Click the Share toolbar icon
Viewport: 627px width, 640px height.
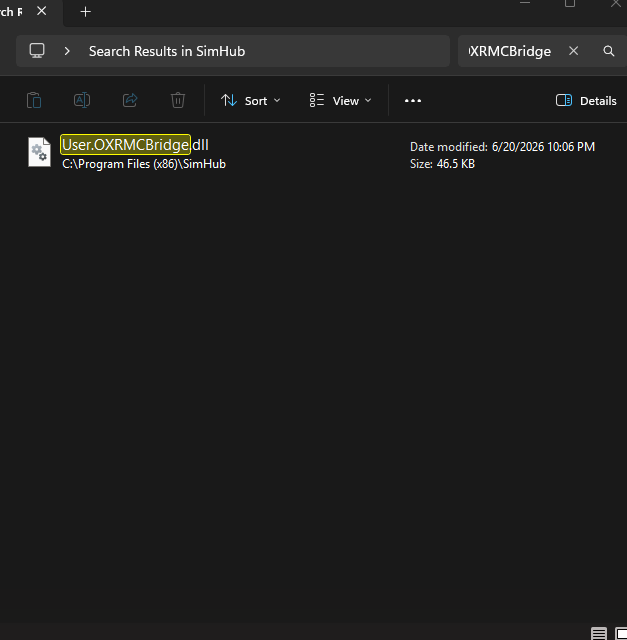130,100
